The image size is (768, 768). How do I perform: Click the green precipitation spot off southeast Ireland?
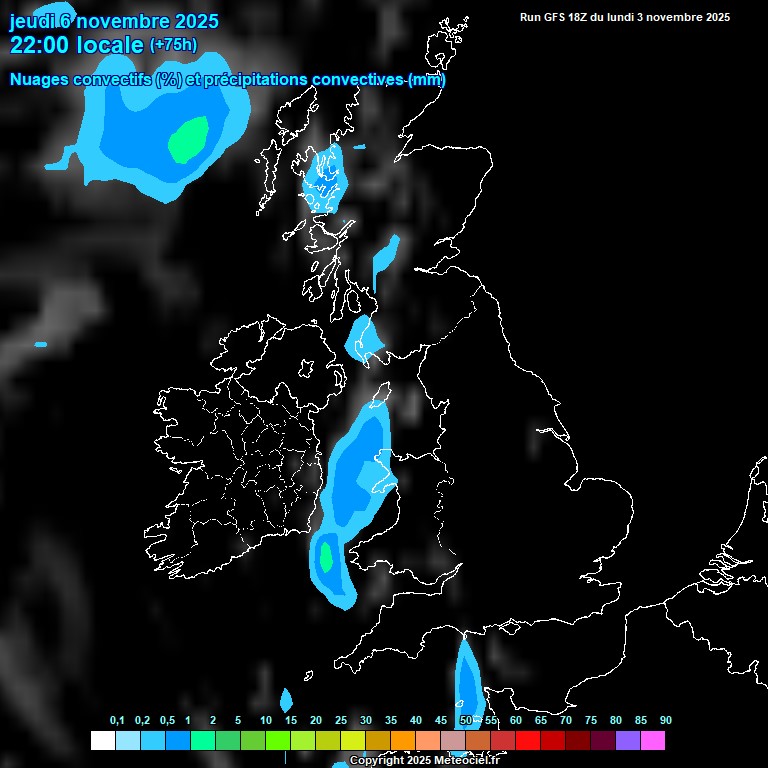click(325, 555)
